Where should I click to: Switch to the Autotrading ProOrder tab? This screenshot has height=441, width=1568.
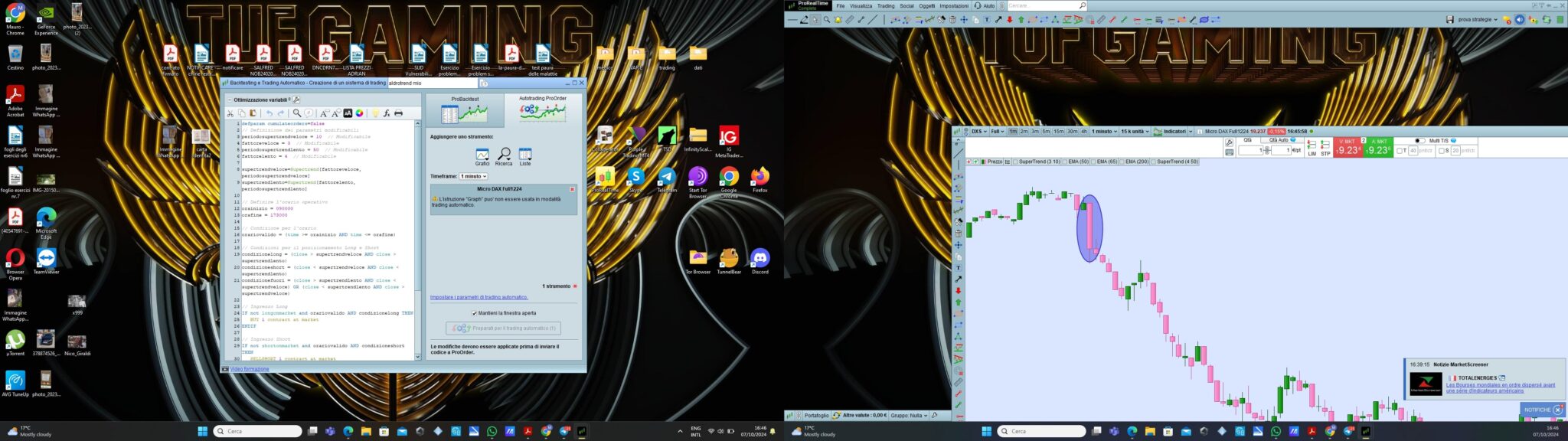[x=543, y=109]
